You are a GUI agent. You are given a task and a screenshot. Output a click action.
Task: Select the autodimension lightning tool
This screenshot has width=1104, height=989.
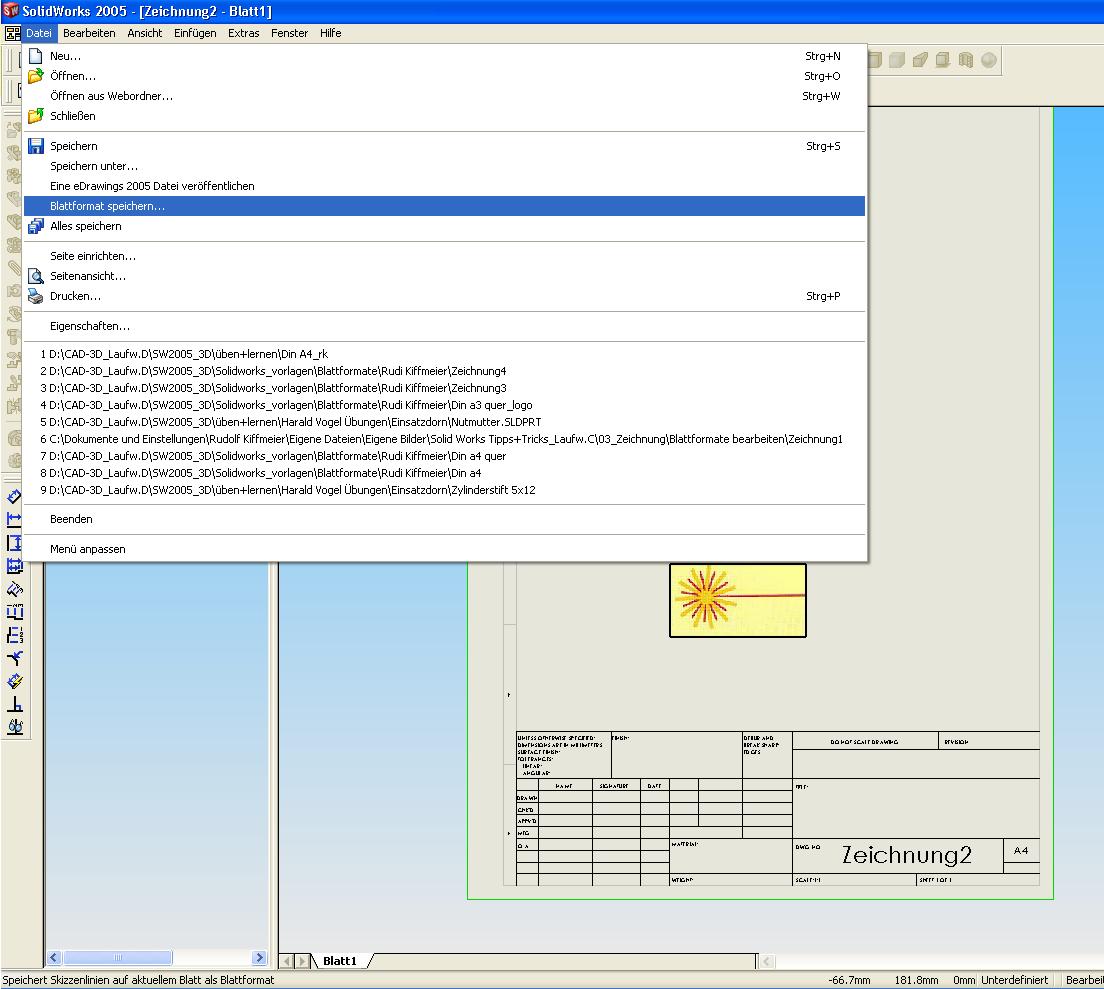click(x=14, y=681)
